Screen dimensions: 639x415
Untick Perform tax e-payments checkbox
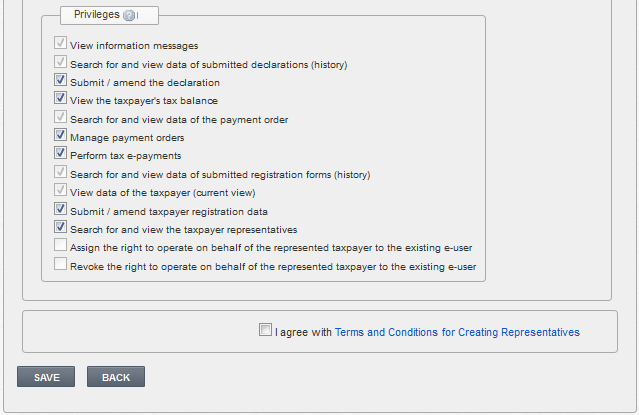tap(60, 153)
